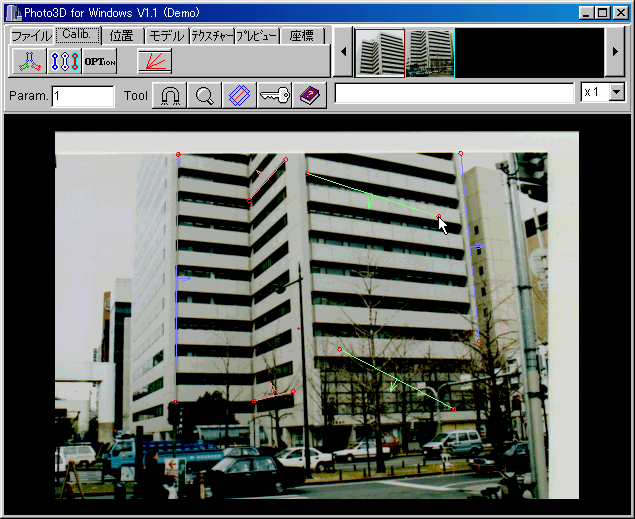Click the bottom endpoint of left blue line
This screenshot has width=635, height=519.
coord(175,402)
